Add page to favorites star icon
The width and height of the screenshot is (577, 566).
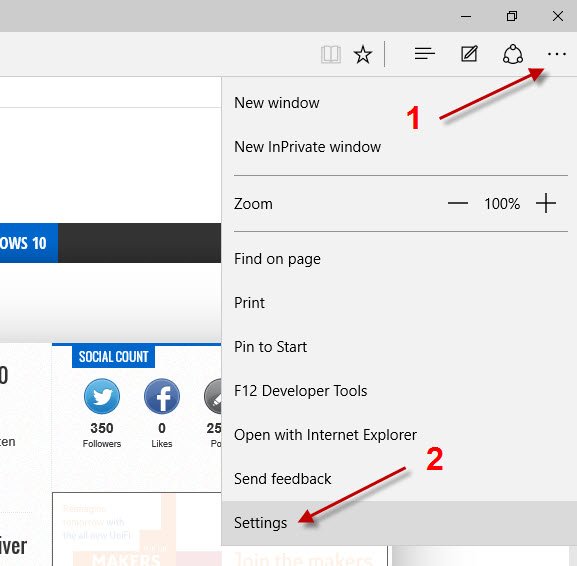click(x=362, y=54)
